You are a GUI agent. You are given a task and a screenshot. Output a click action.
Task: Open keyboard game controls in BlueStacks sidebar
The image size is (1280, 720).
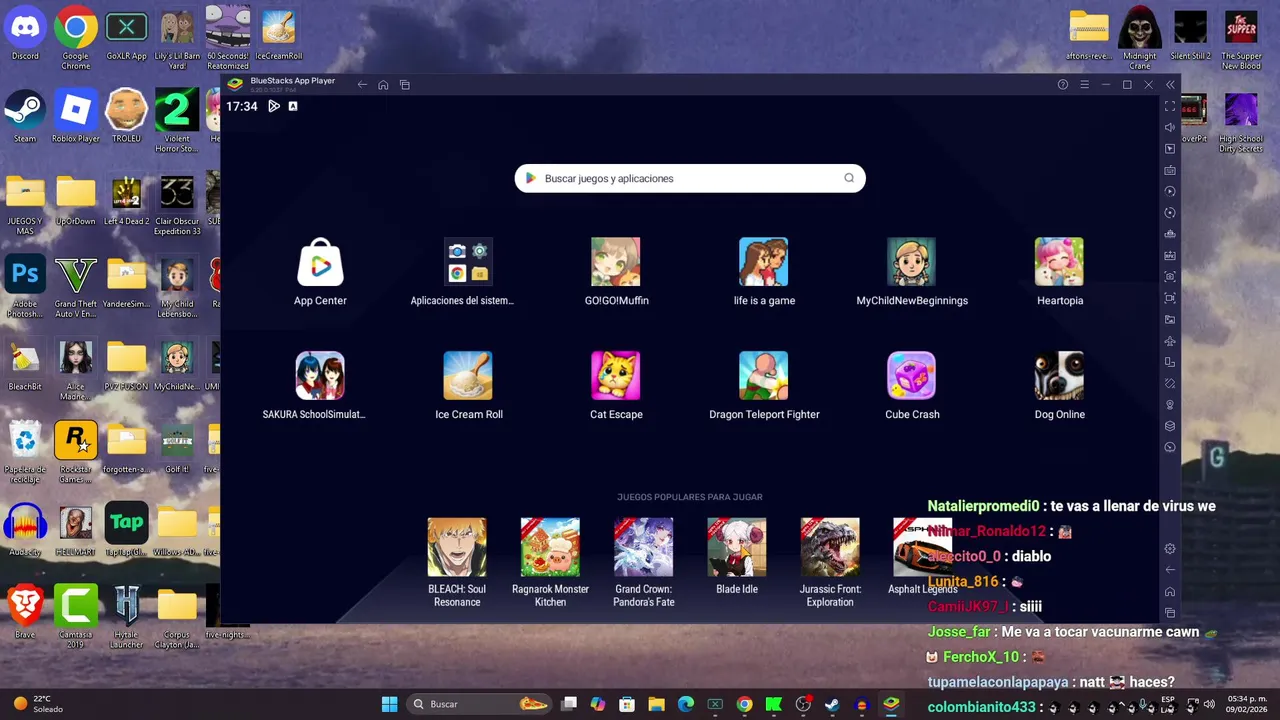(1170, 170)
